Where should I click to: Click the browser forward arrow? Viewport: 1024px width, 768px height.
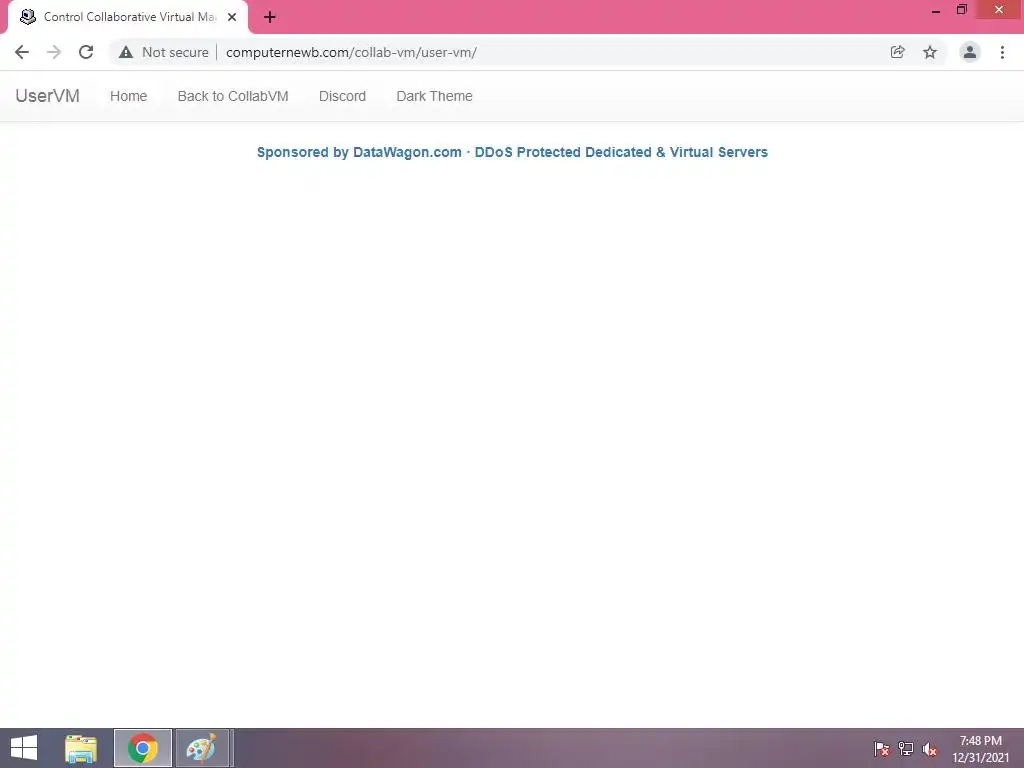pyautogui.click(x=54, y=52)
